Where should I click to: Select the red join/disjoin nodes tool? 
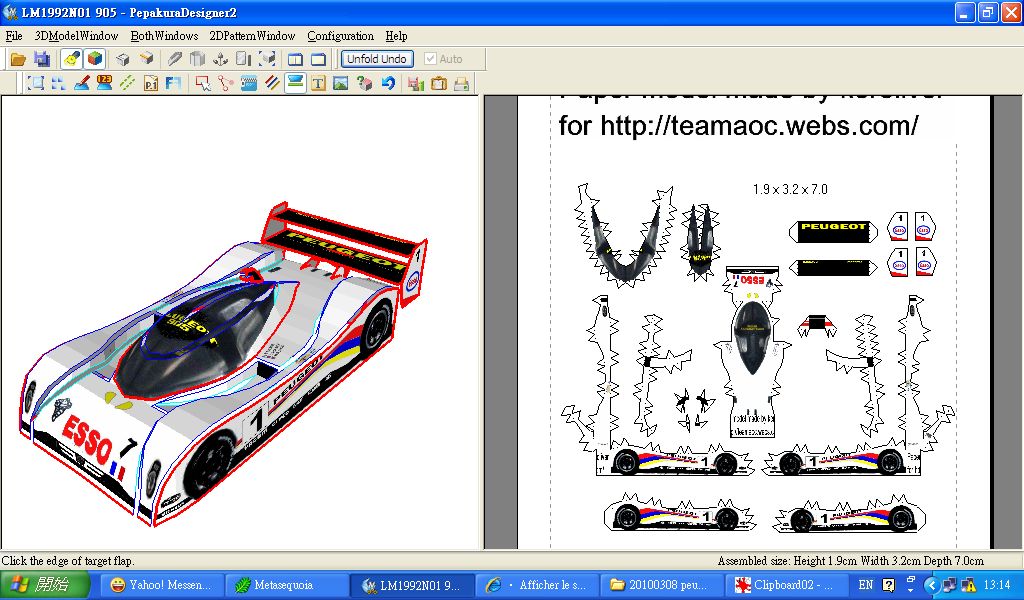pyautogui.click(x=225, y=83)
